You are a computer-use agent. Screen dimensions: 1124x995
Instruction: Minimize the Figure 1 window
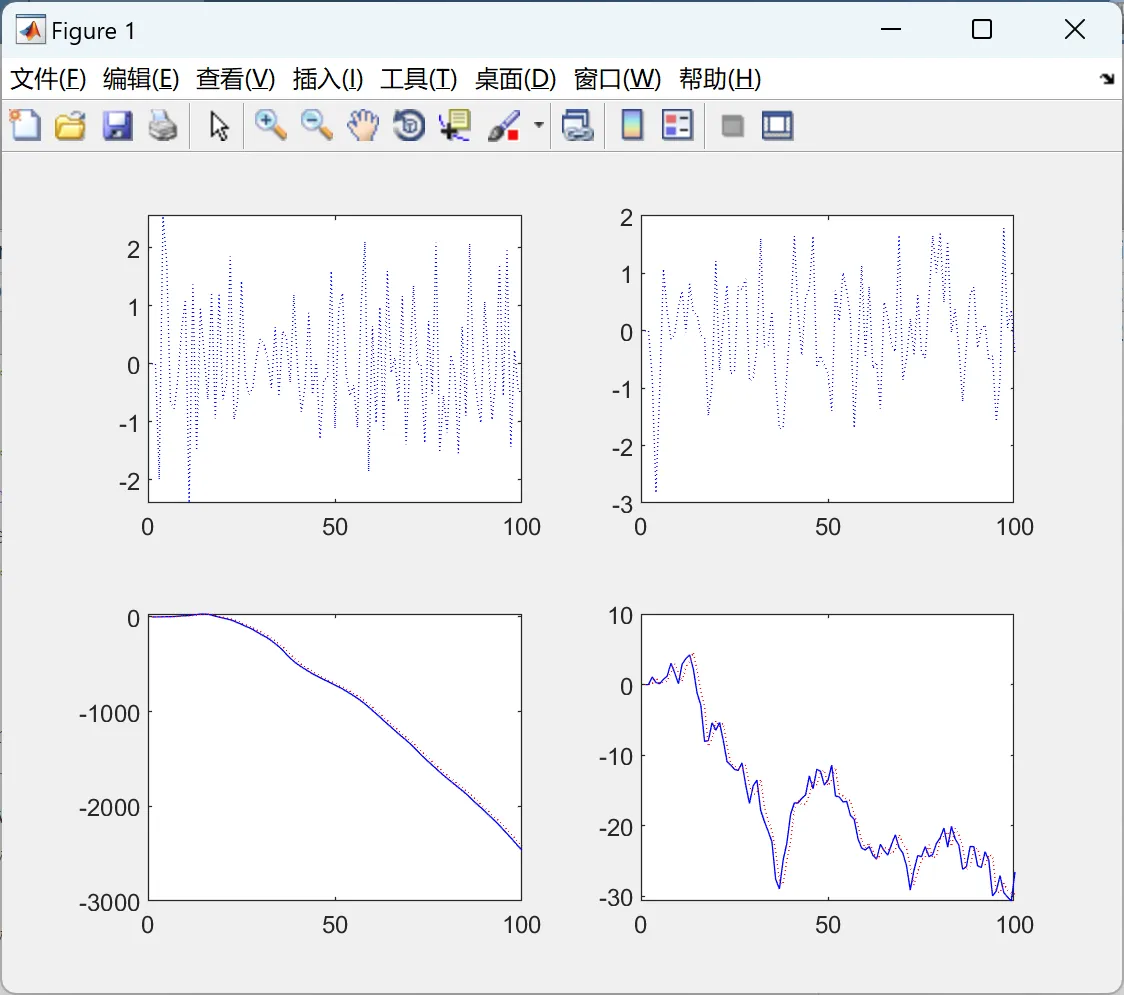[x=890, y=29]
